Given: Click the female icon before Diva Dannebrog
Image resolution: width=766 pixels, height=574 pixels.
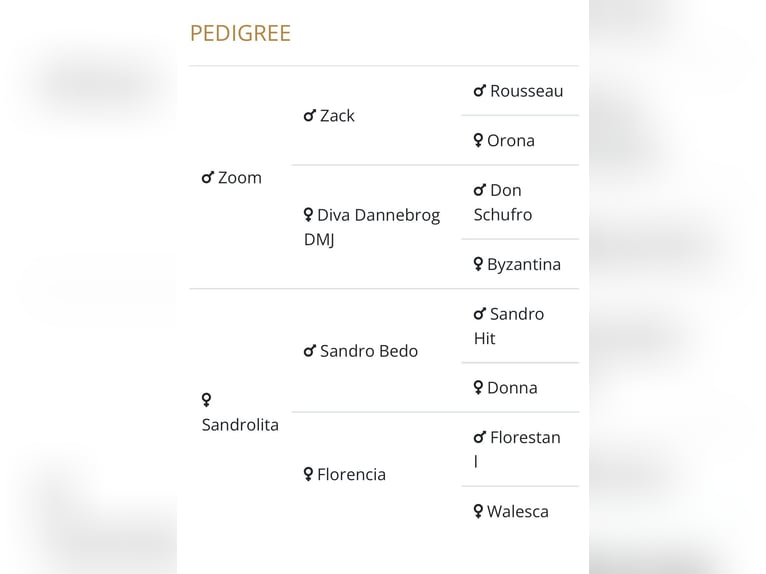Looking at the screenshot, I should (x=308, y=214).
